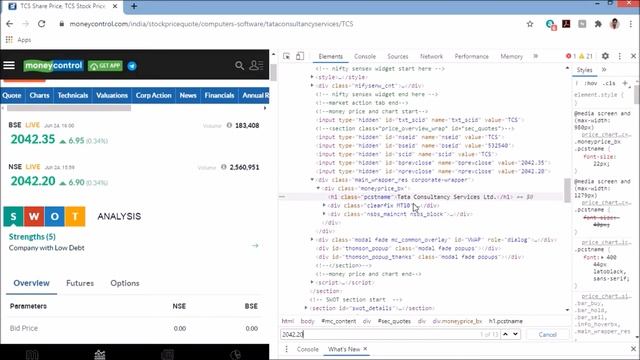Add new style rule plus icon
This screenshot has height=360, width=640.
(625, 83)
